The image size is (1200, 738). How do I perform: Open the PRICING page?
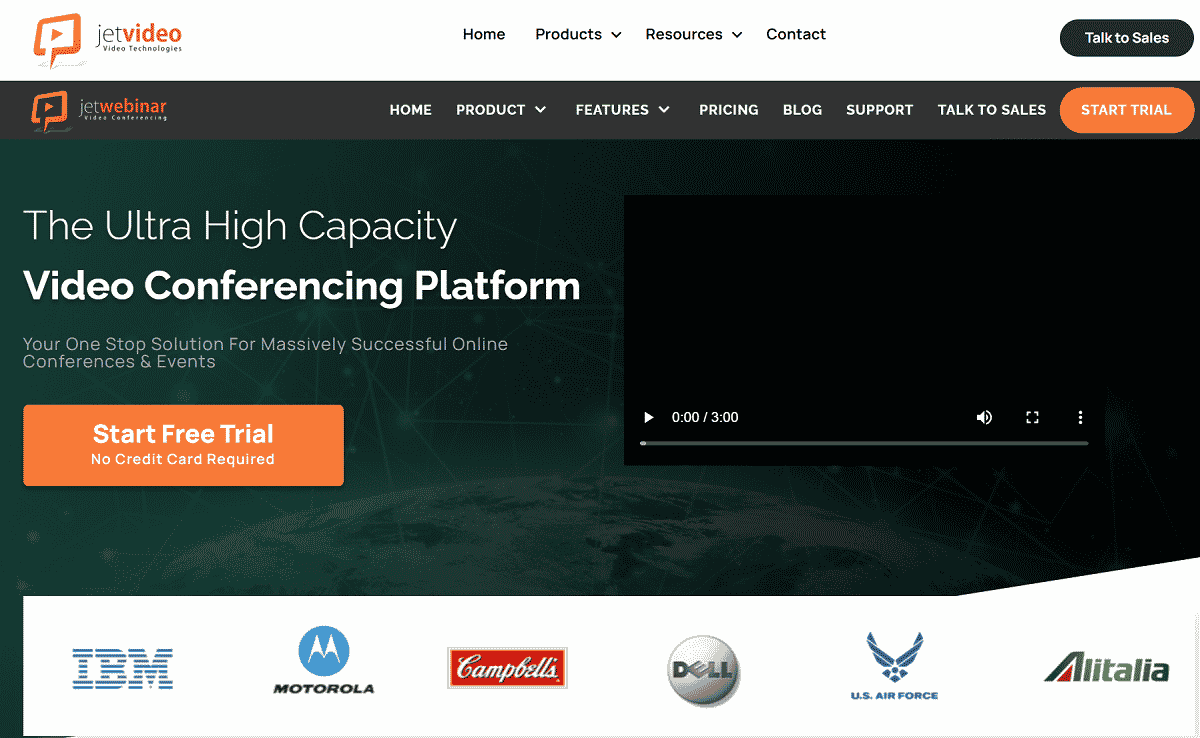[x=729, y=110]
